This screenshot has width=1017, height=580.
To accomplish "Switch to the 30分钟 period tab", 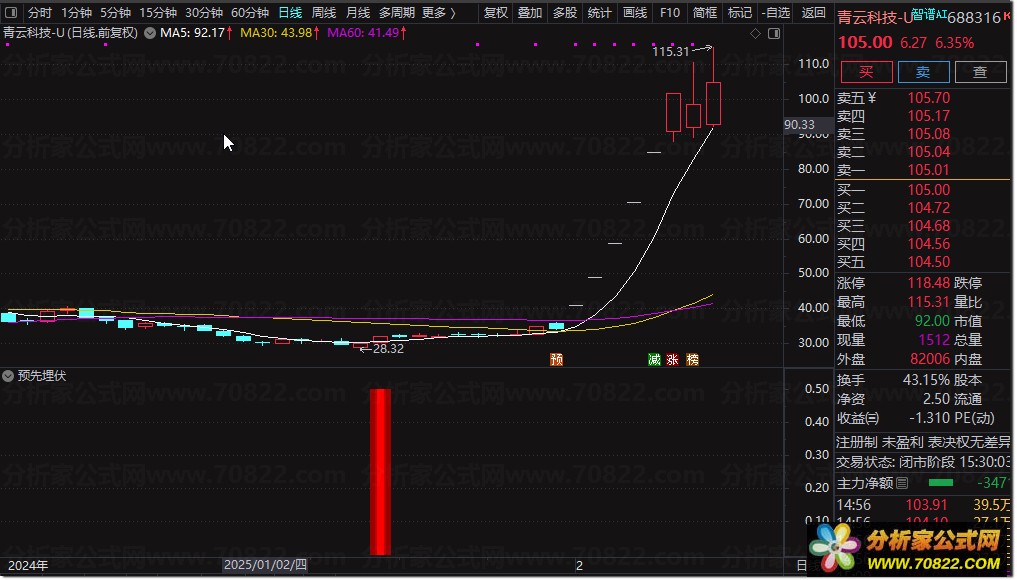I will pos(204,12).
